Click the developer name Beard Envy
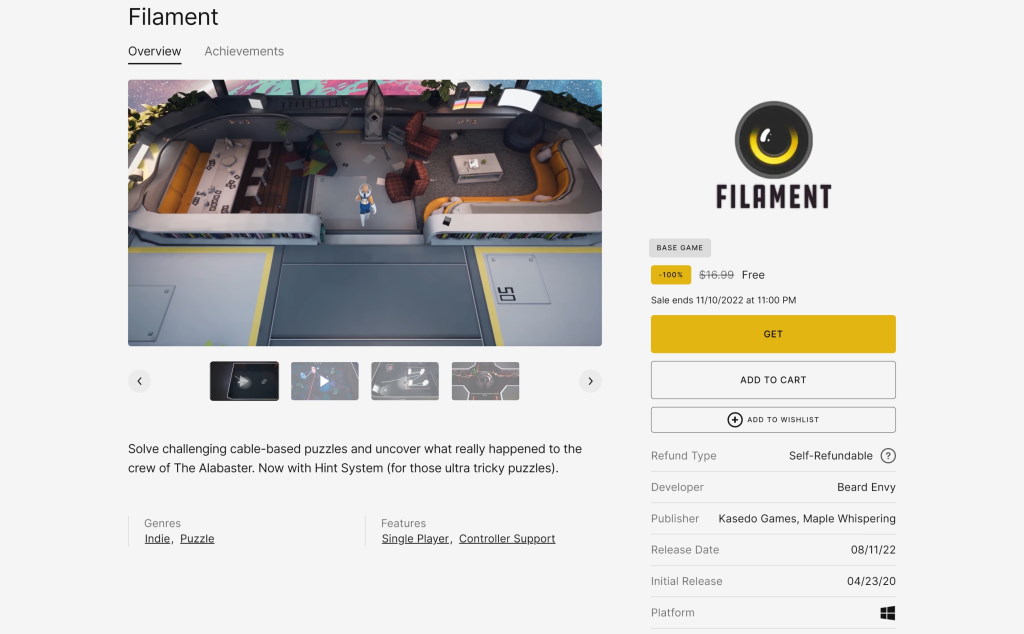The image size is (1024, 634). 866,487
